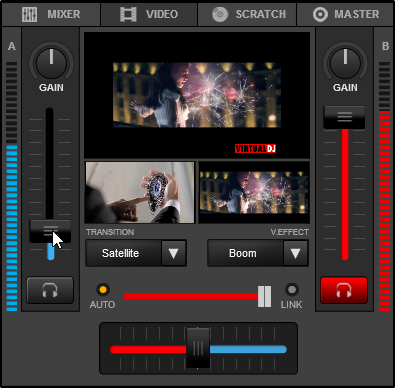Toggle deck A headphone cue button
The height and width of the screenshot is (388, 395).
(x=50, y=290)
